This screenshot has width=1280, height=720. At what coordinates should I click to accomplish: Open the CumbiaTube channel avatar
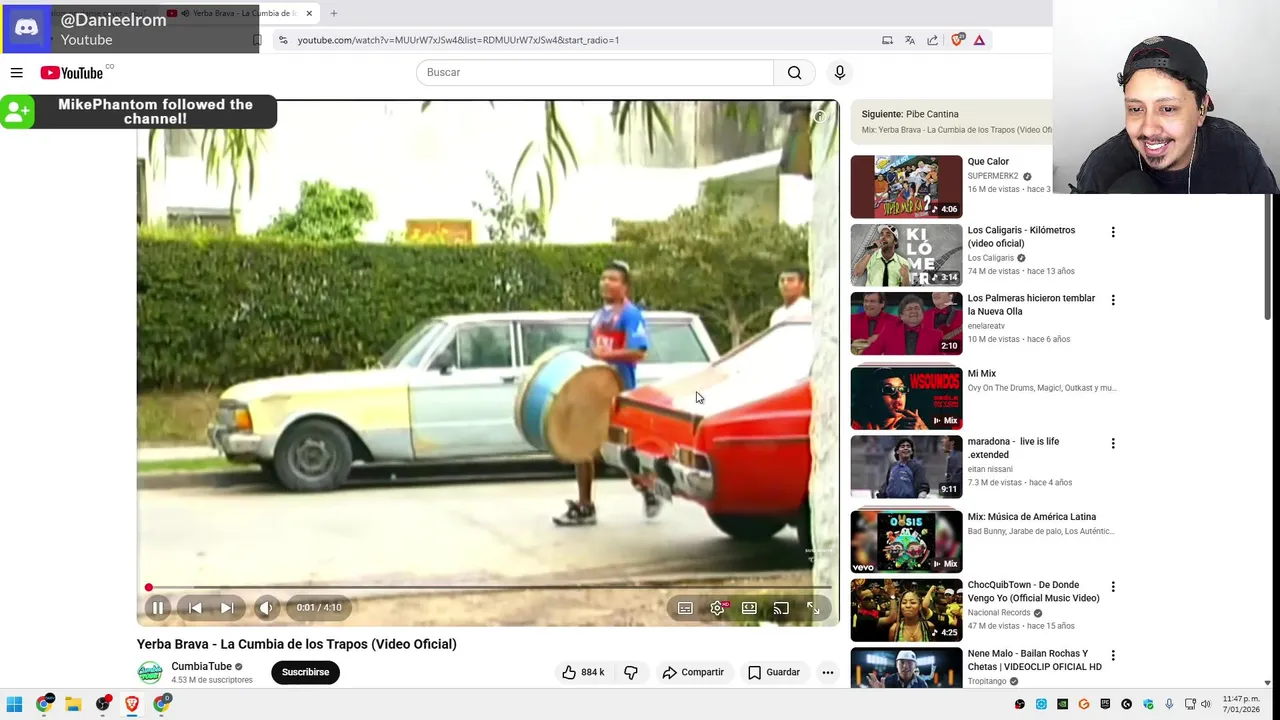150,672
